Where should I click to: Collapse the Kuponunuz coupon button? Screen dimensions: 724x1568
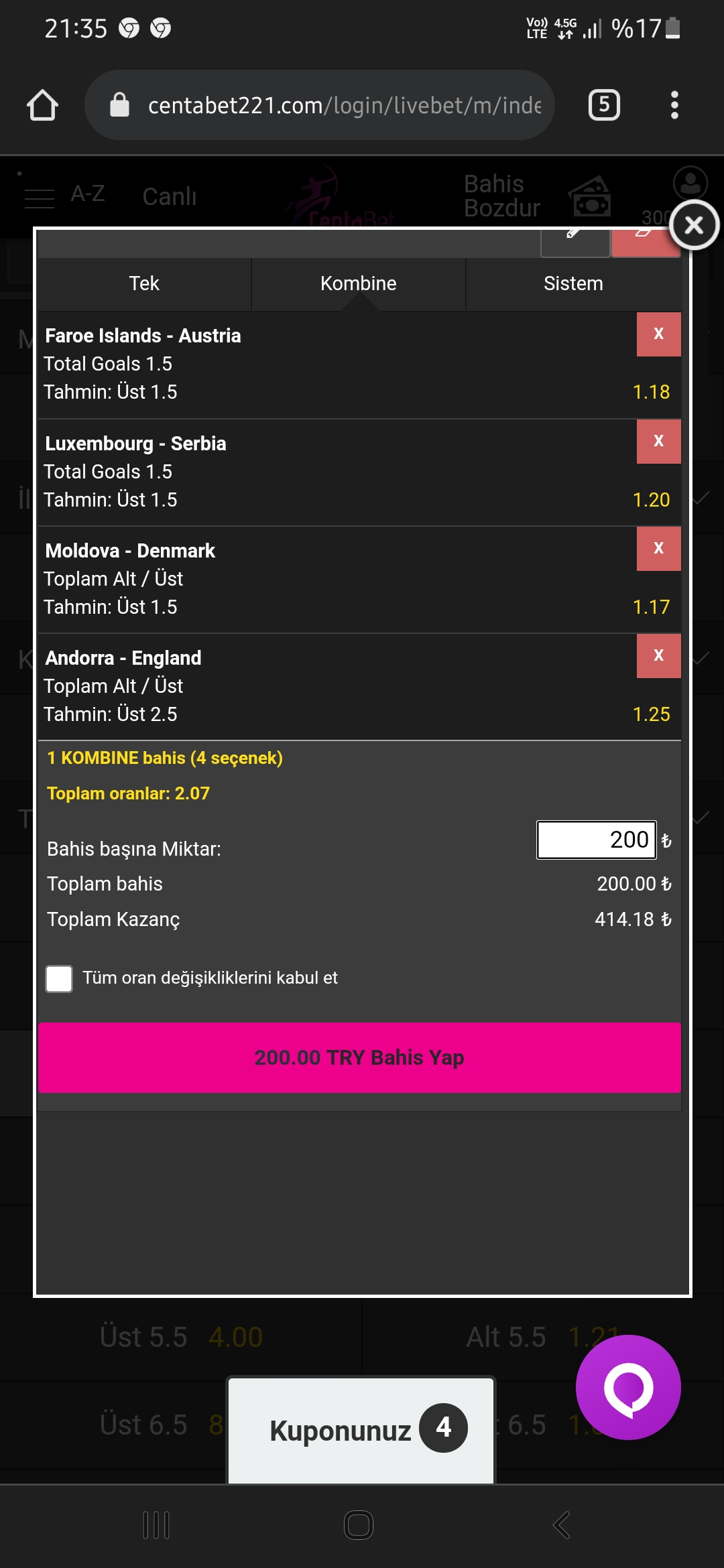tap(361, 1429)
